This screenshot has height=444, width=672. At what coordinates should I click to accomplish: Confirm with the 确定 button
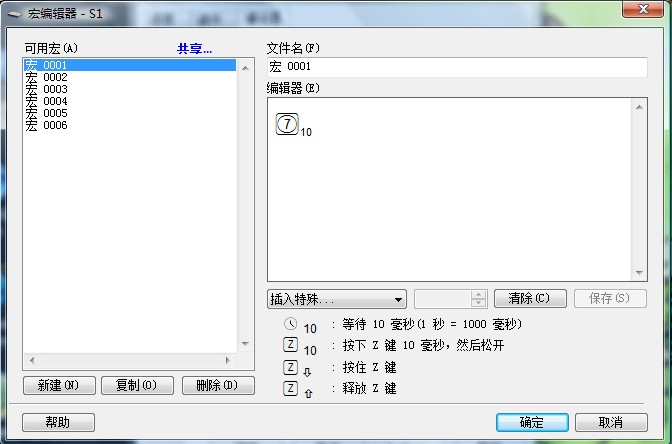point(532,423)
